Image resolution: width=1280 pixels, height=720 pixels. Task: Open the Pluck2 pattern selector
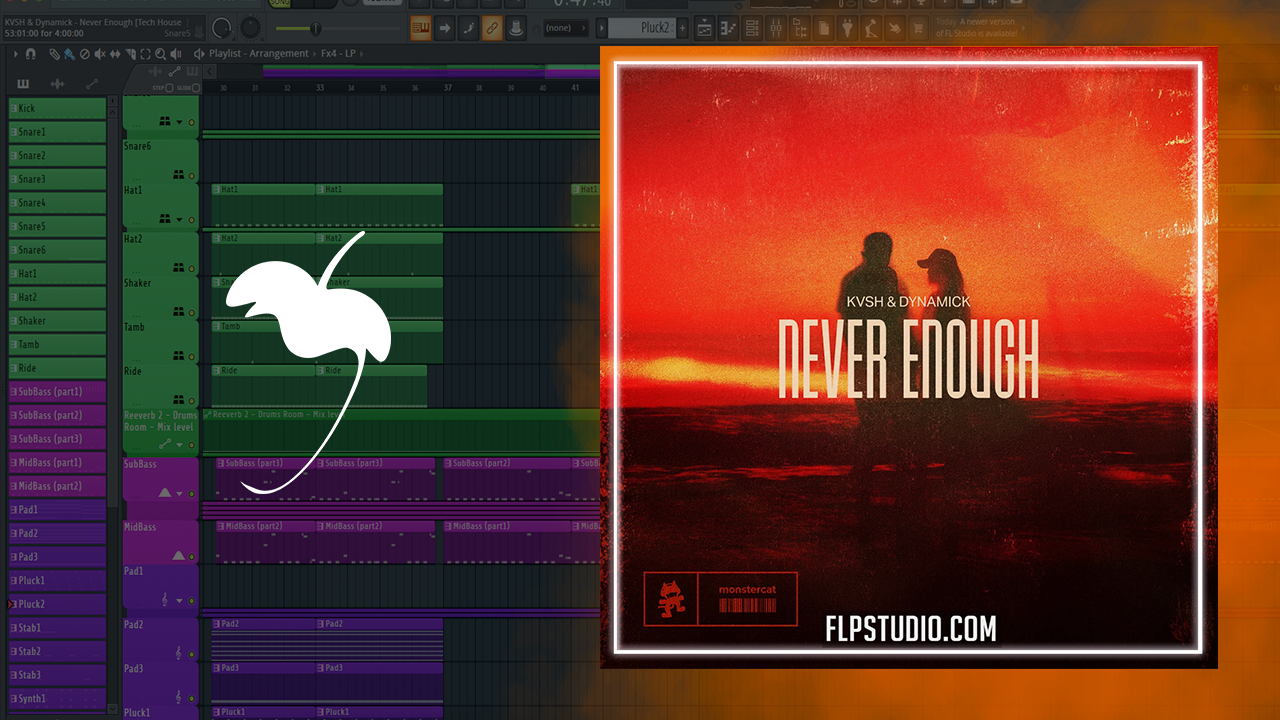640,28
